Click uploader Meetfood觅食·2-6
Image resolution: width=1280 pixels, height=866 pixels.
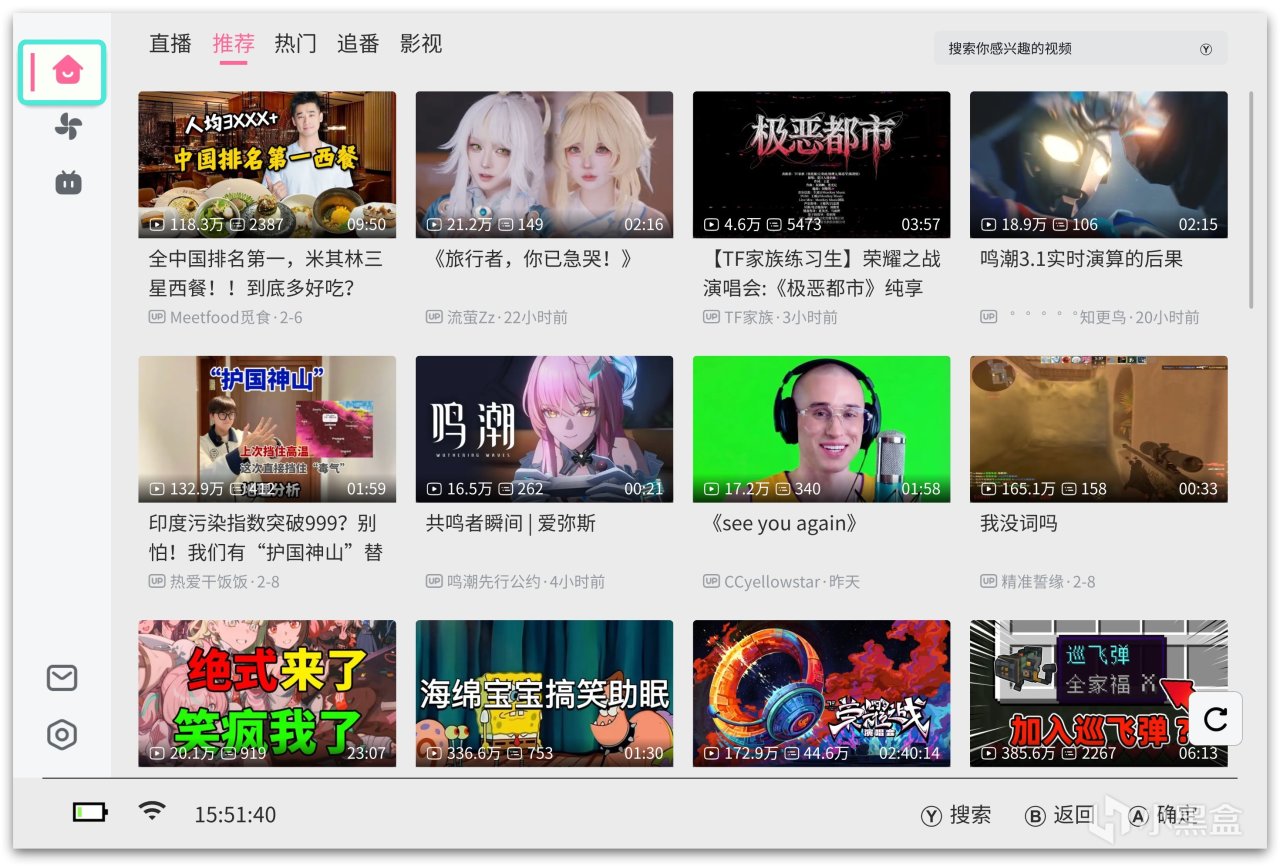click(236, 317)
